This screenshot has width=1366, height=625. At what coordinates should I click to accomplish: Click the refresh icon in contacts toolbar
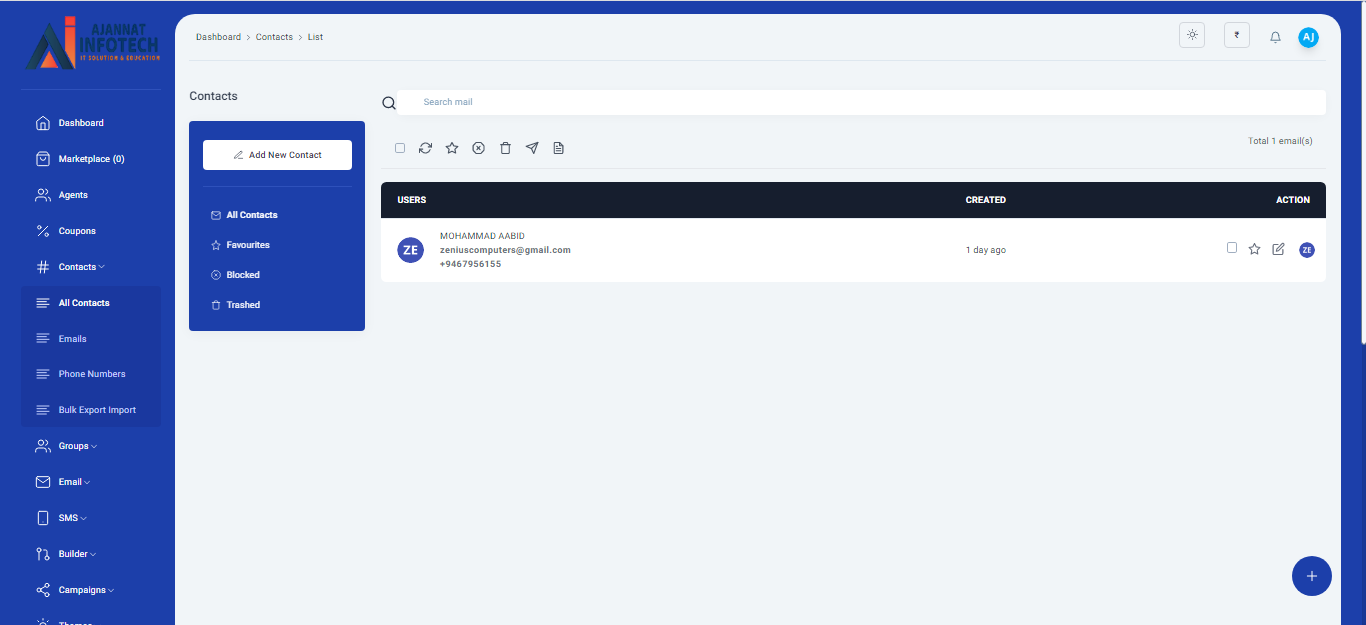point(425,148)
